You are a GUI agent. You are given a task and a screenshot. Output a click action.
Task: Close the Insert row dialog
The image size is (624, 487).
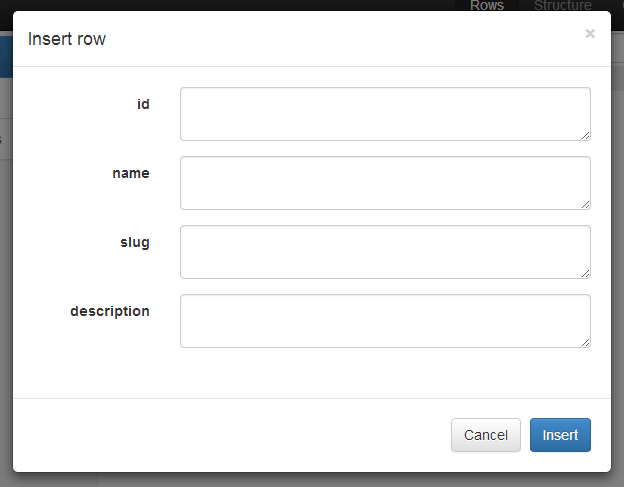(x=590, y=34)
